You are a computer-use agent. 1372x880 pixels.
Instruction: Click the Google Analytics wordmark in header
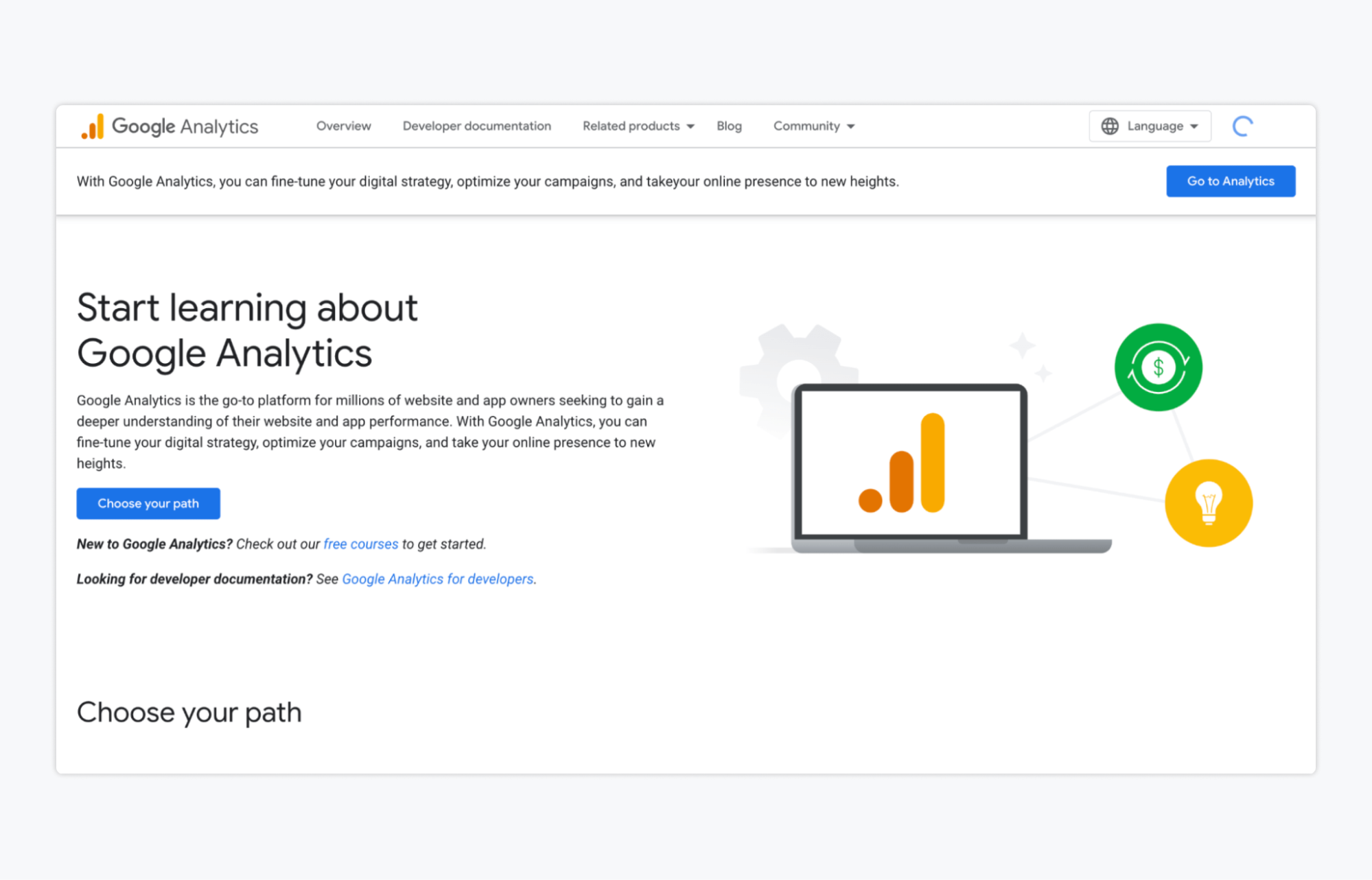[x=185, y=126]
